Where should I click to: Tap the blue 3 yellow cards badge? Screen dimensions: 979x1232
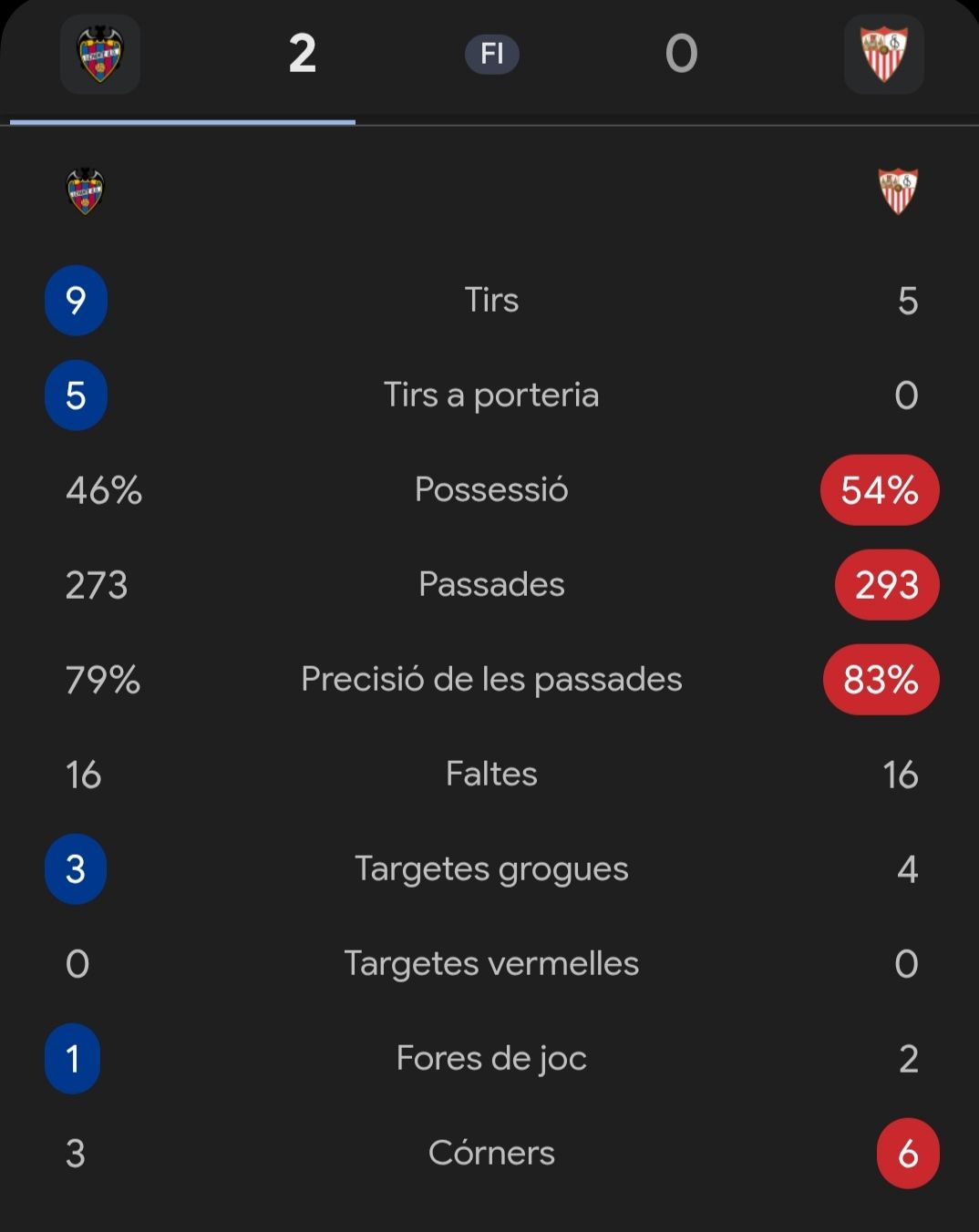pos(76,869)
